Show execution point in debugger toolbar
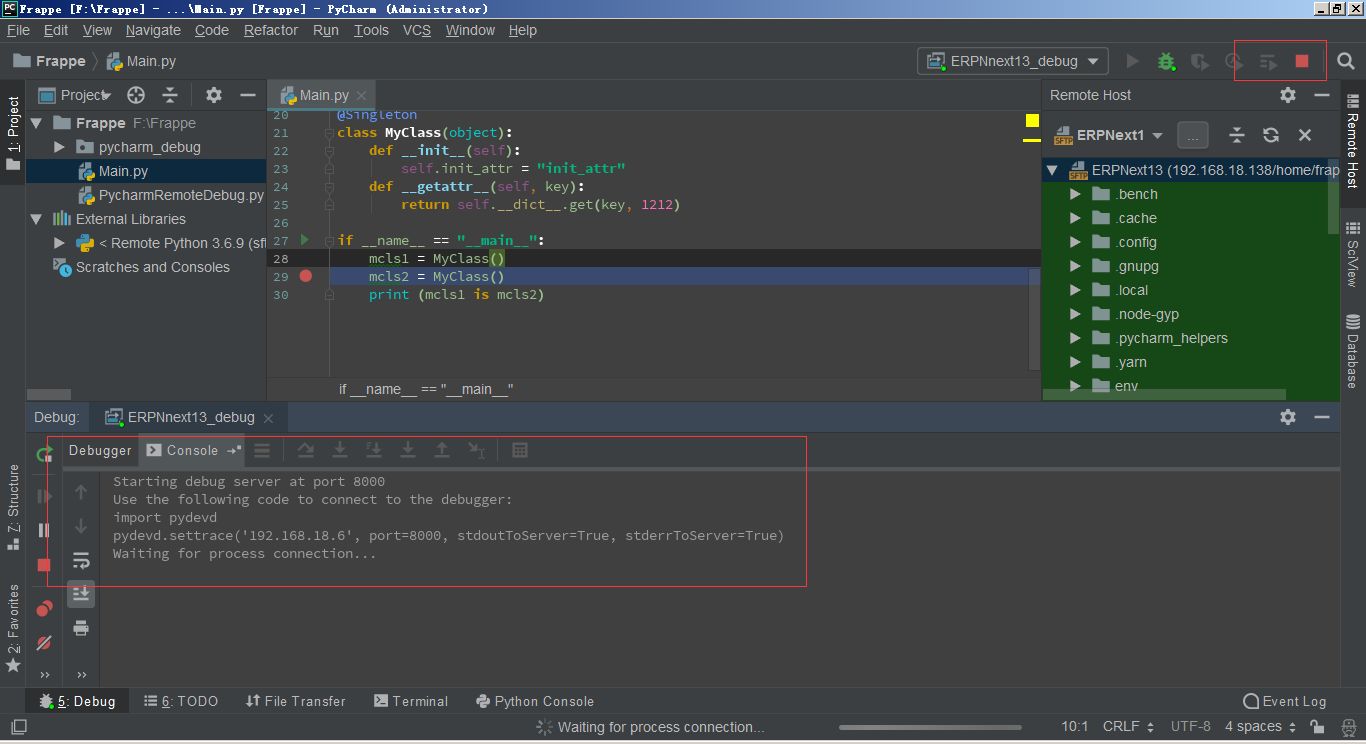Image resolution: width=1366 pixels, height=744 pixels. pyautogui.click(x=262, y=451)
